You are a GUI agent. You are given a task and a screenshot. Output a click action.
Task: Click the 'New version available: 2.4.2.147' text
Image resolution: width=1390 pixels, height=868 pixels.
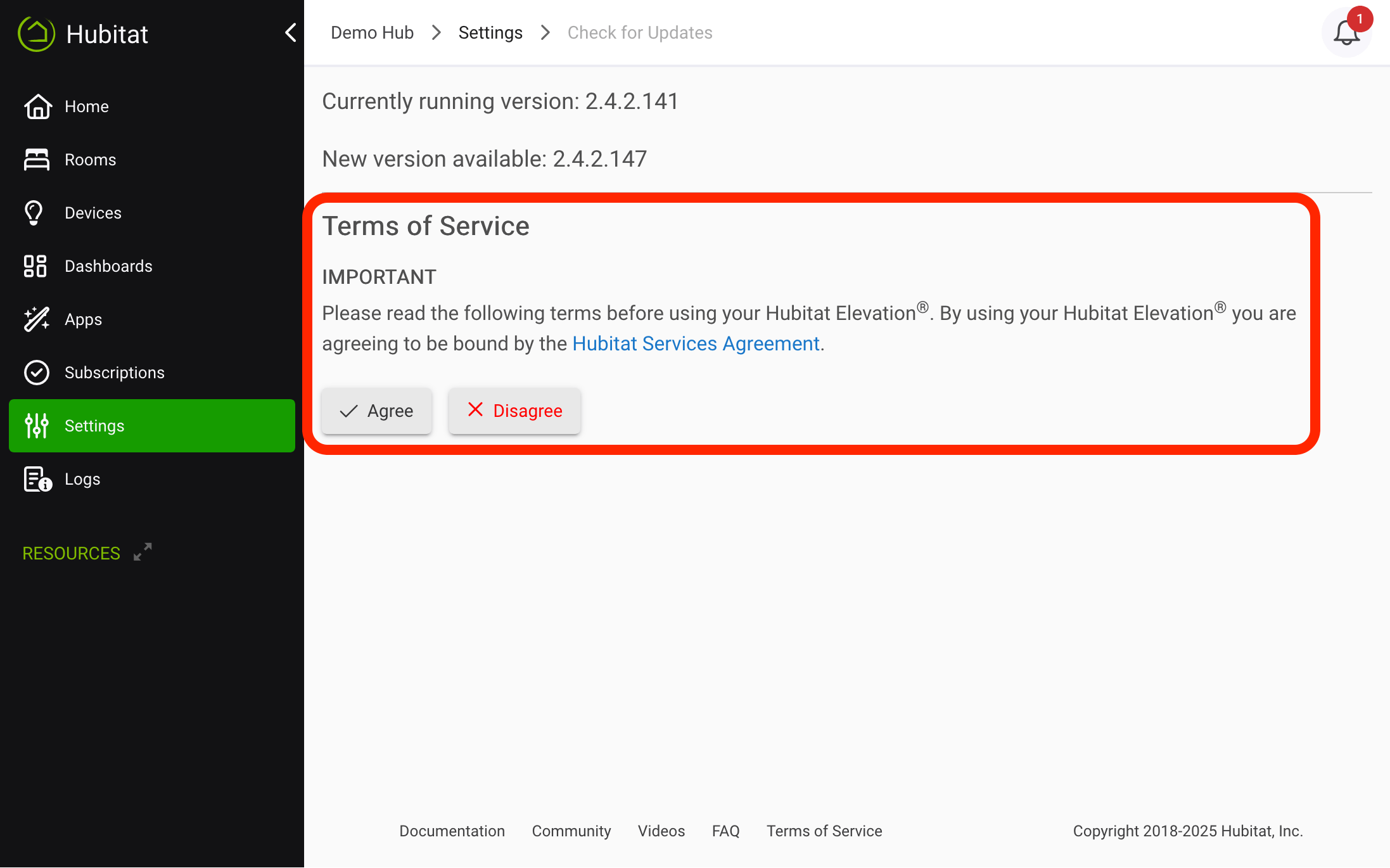pos(485,159)
